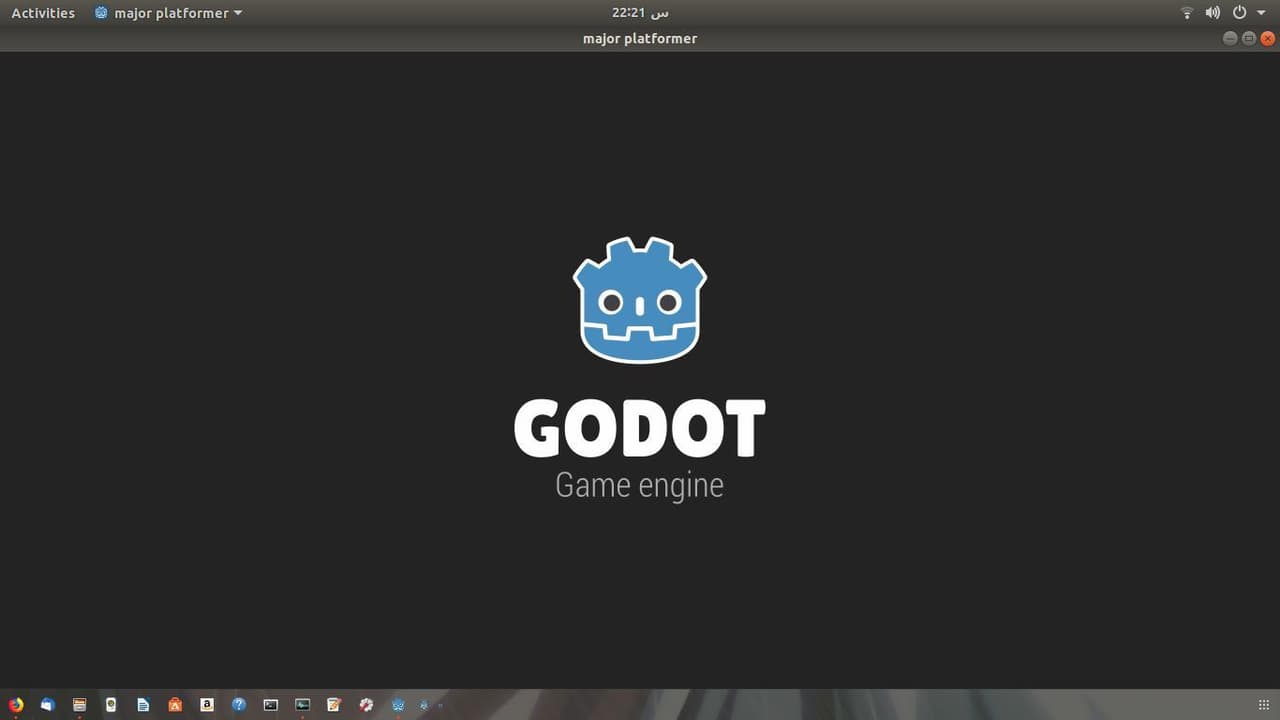Open the Help question-mark icon
The image size is (1280, 720).
(239, 705)
